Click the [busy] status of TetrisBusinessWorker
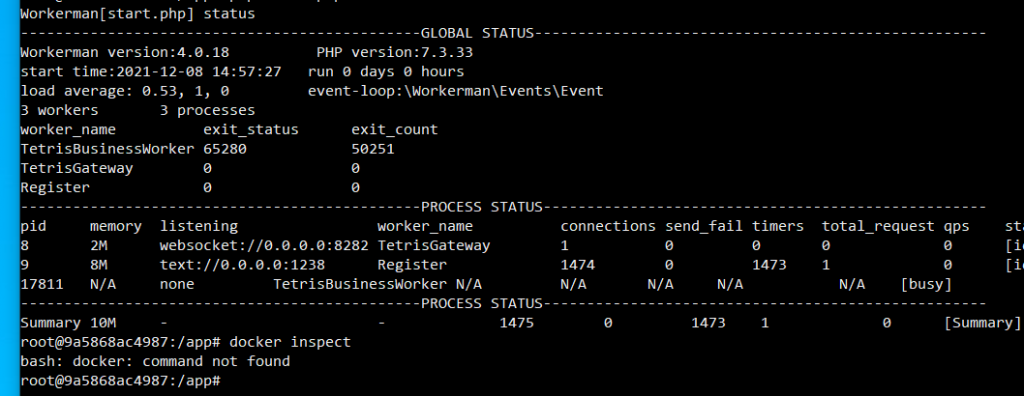Screen dimensions: 1024x396 click(x=925, y=284)
